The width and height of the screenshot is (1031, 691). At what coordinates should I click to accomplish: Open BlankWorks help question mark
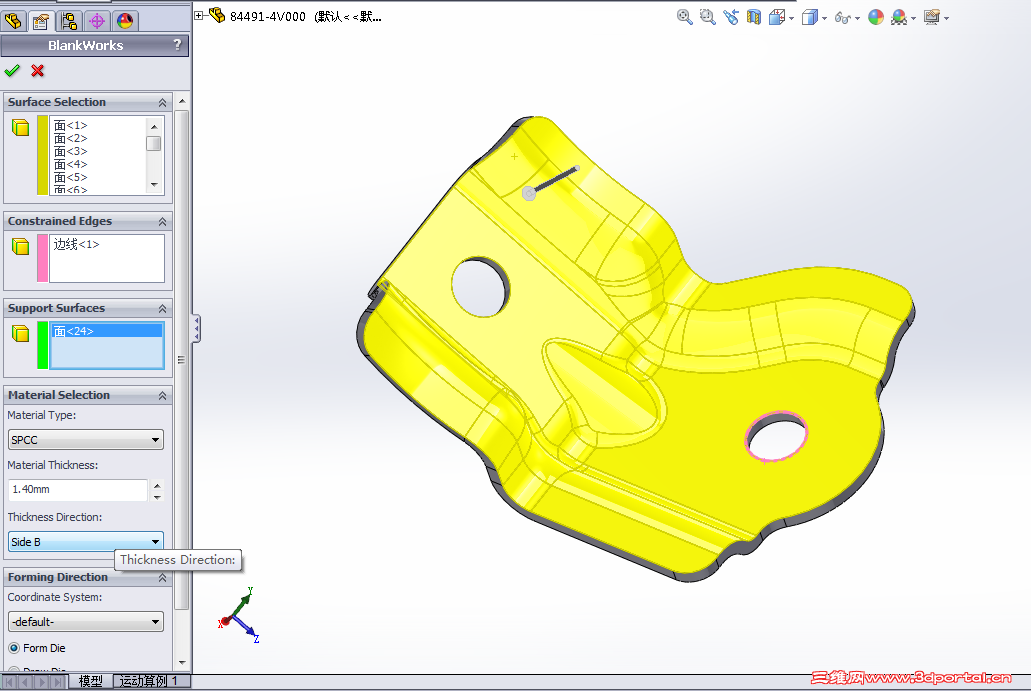point(177,45)
